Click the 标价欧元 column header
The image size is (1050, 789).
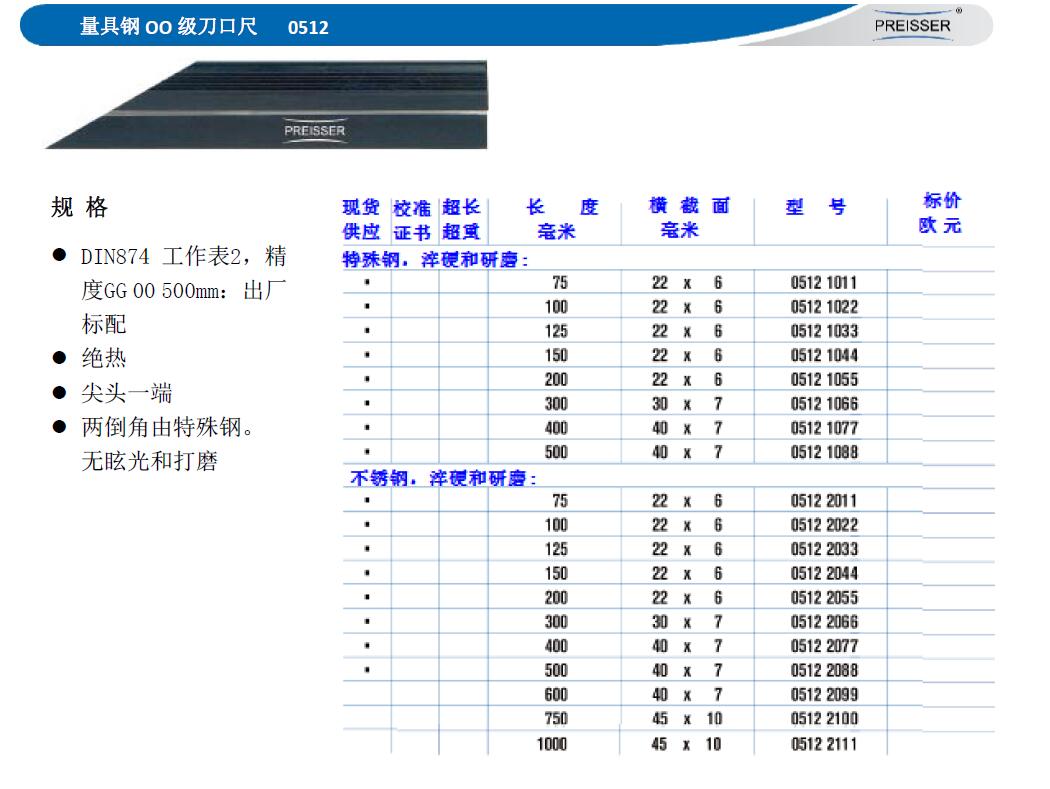(x=940, y=213)
